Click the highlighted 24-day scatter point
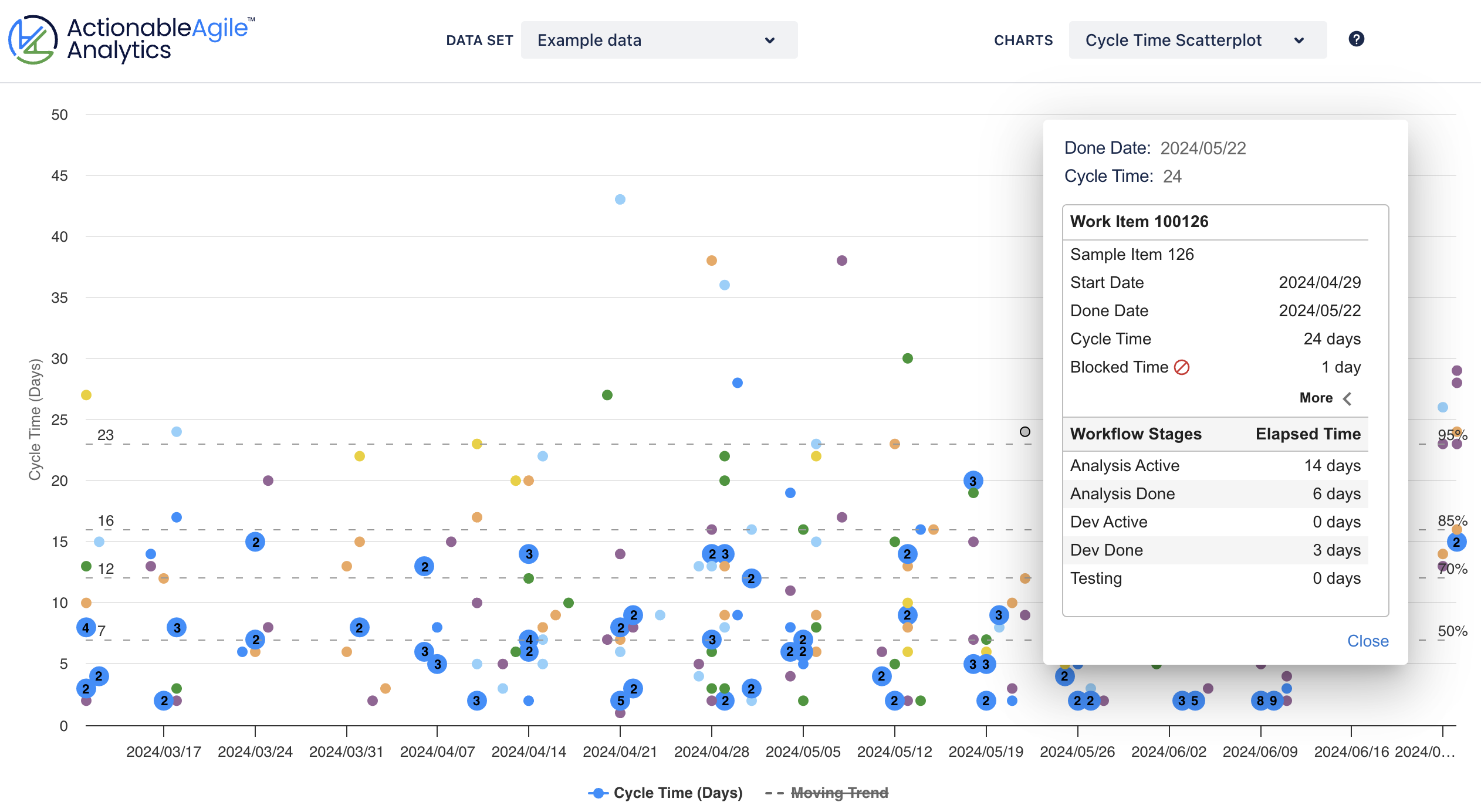Viewport: 1481px width, 812px height. pos(1024,432)
